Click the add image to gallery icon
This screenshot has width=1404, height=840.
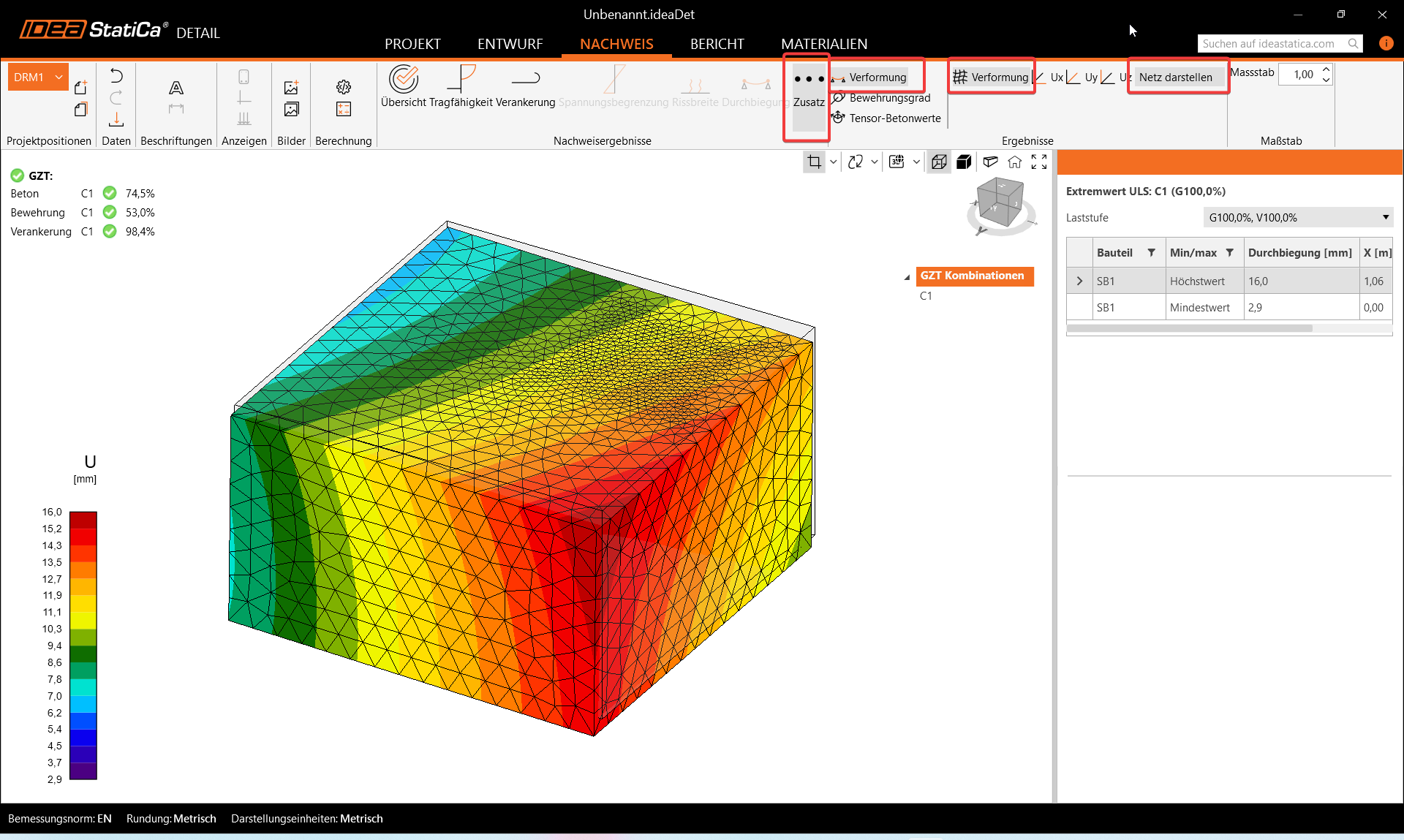click(291, 88)
